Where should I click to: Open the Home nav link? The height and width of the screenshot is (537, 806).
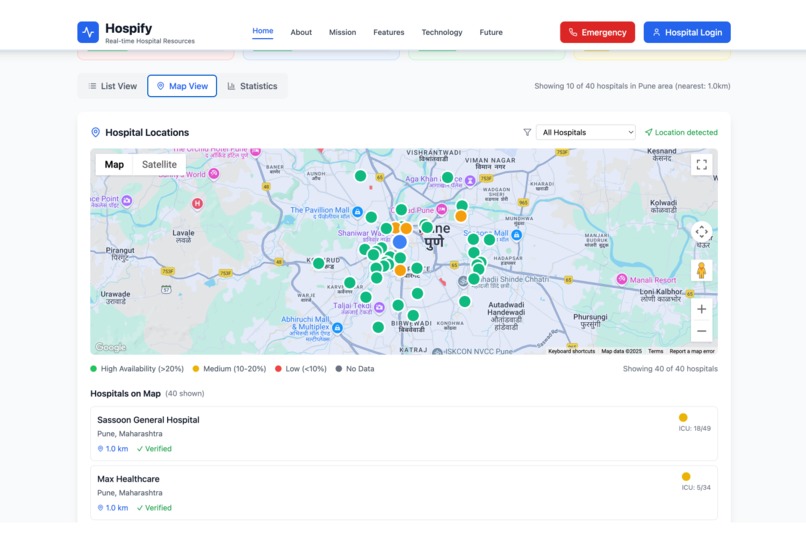click(263, 31)
